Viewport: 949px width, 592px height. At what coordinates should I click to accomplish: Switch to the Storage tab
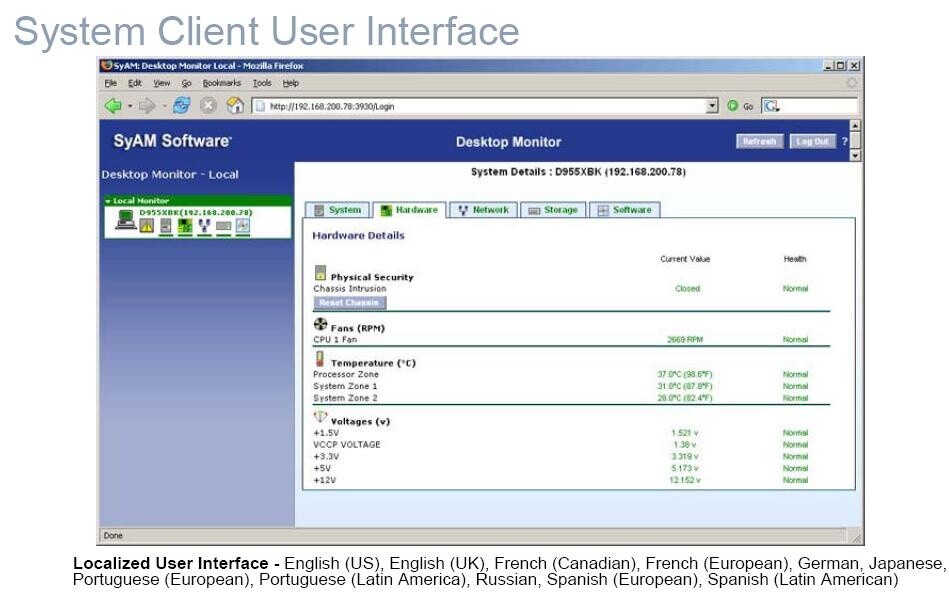pos(553,210)
